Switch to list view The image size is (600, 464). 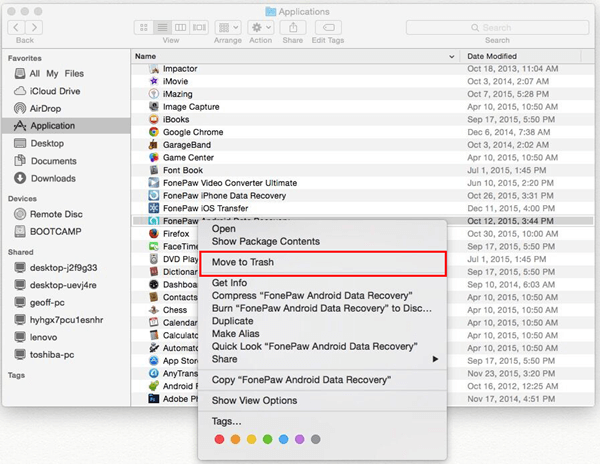pyautogui.click(x=162, y=28)
